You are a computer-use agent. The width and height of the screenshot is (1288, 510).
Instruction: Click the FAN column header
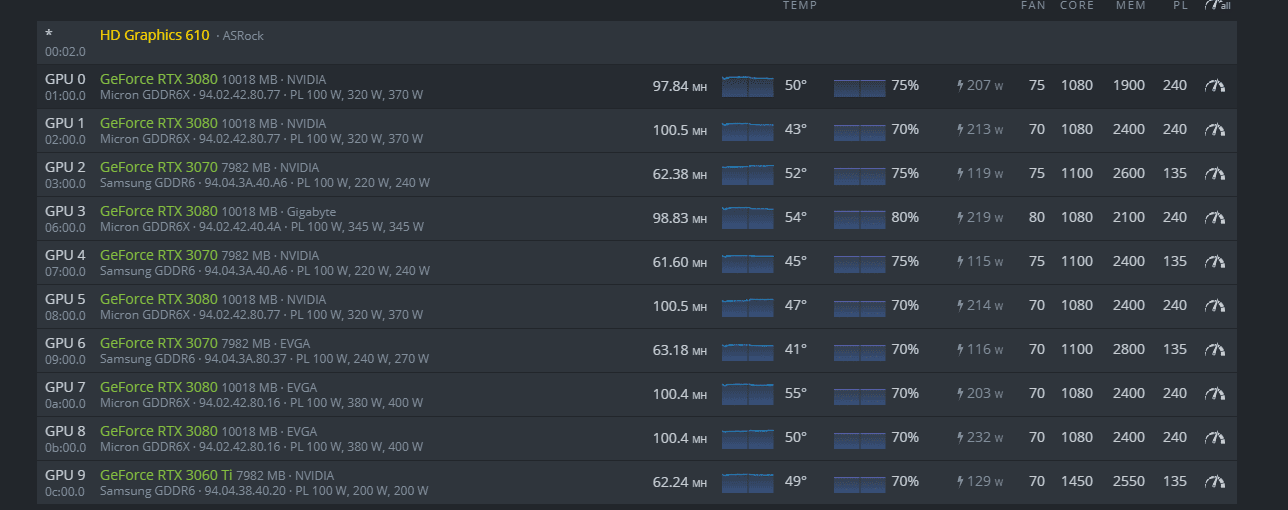[x=1033, y=5]
